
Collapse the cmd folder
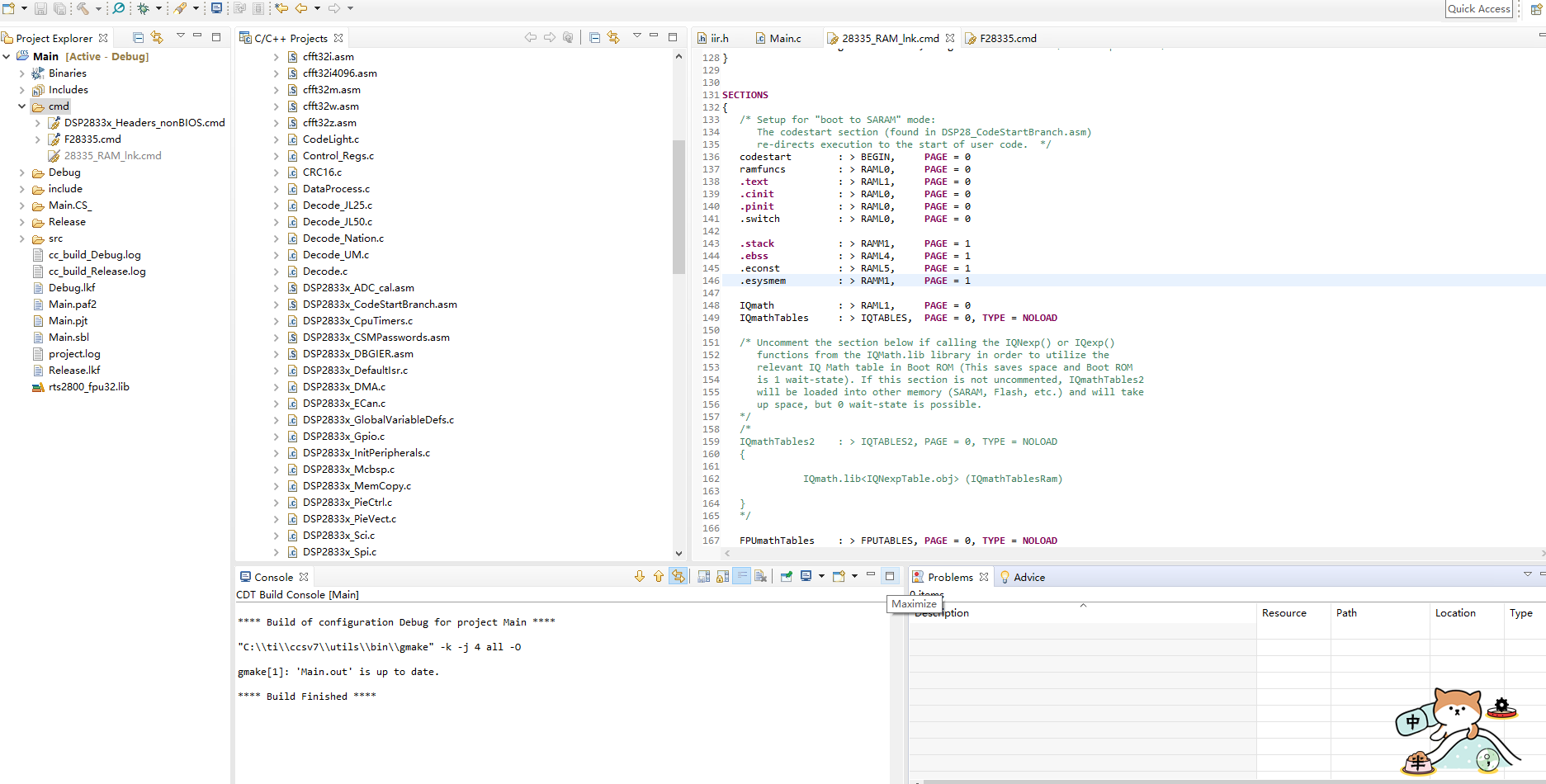pos(22,106)
